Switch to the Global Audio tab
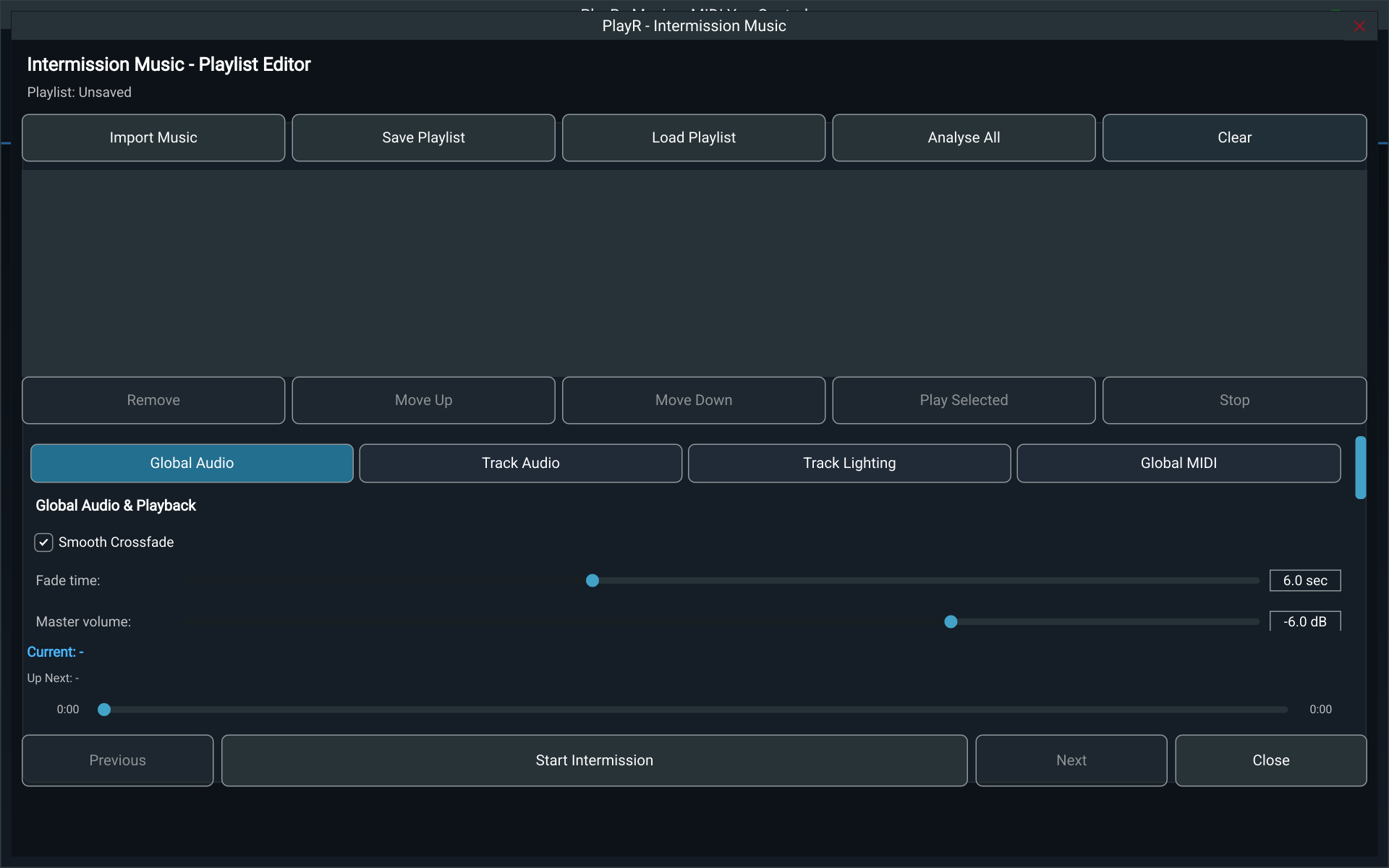1389x868 pixels. [192, 463]
